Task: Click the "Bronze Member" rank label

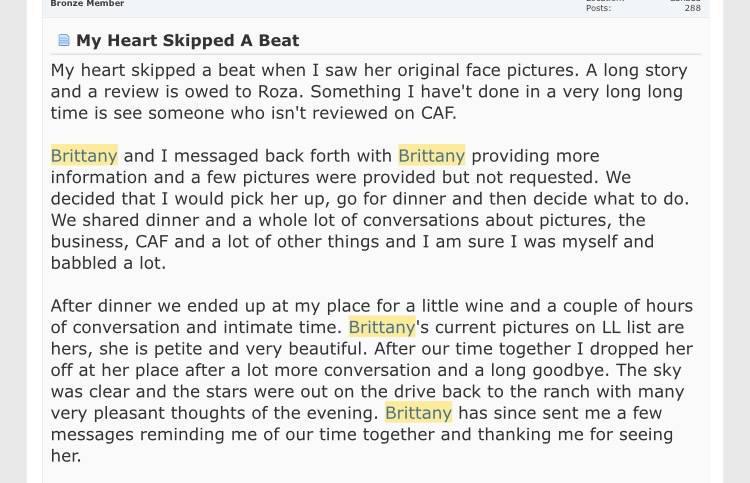Action: click(87, 4)
